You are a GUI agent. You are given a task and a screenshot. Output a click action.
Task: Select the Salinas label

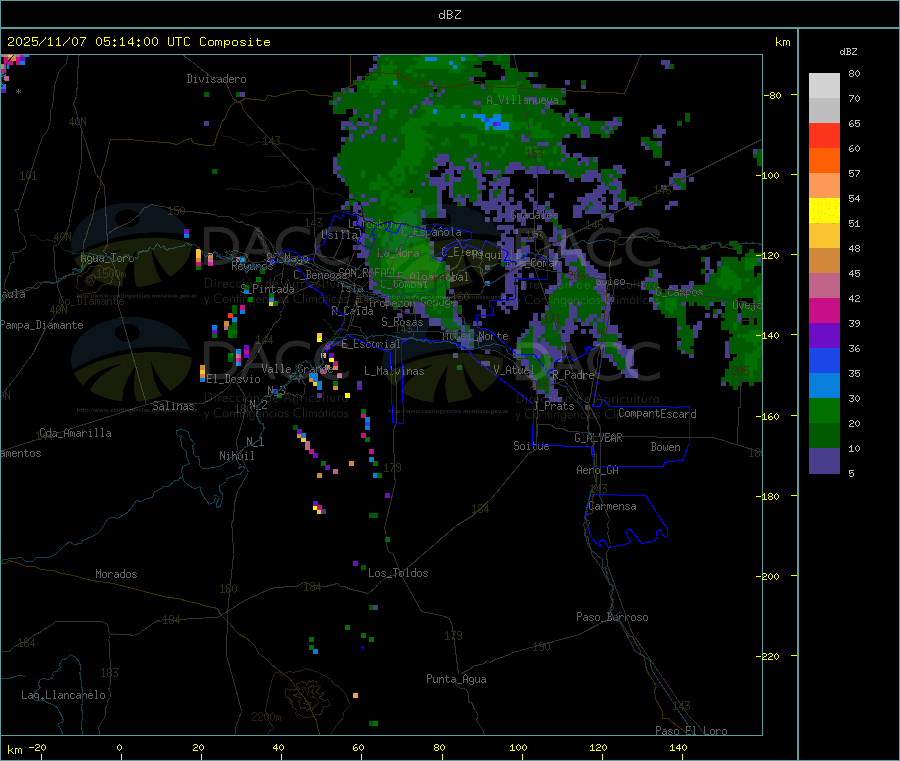[x=173, y=406]
